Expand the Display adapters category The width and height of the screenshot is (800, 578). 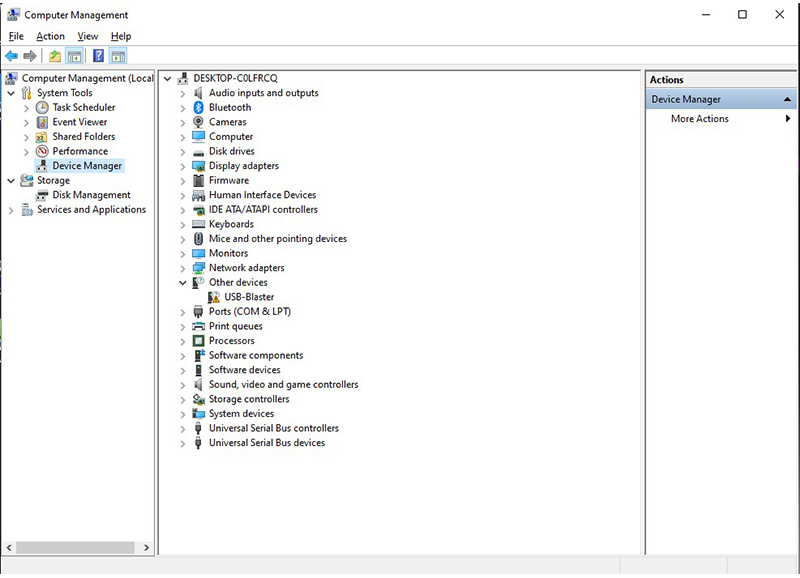183,166
